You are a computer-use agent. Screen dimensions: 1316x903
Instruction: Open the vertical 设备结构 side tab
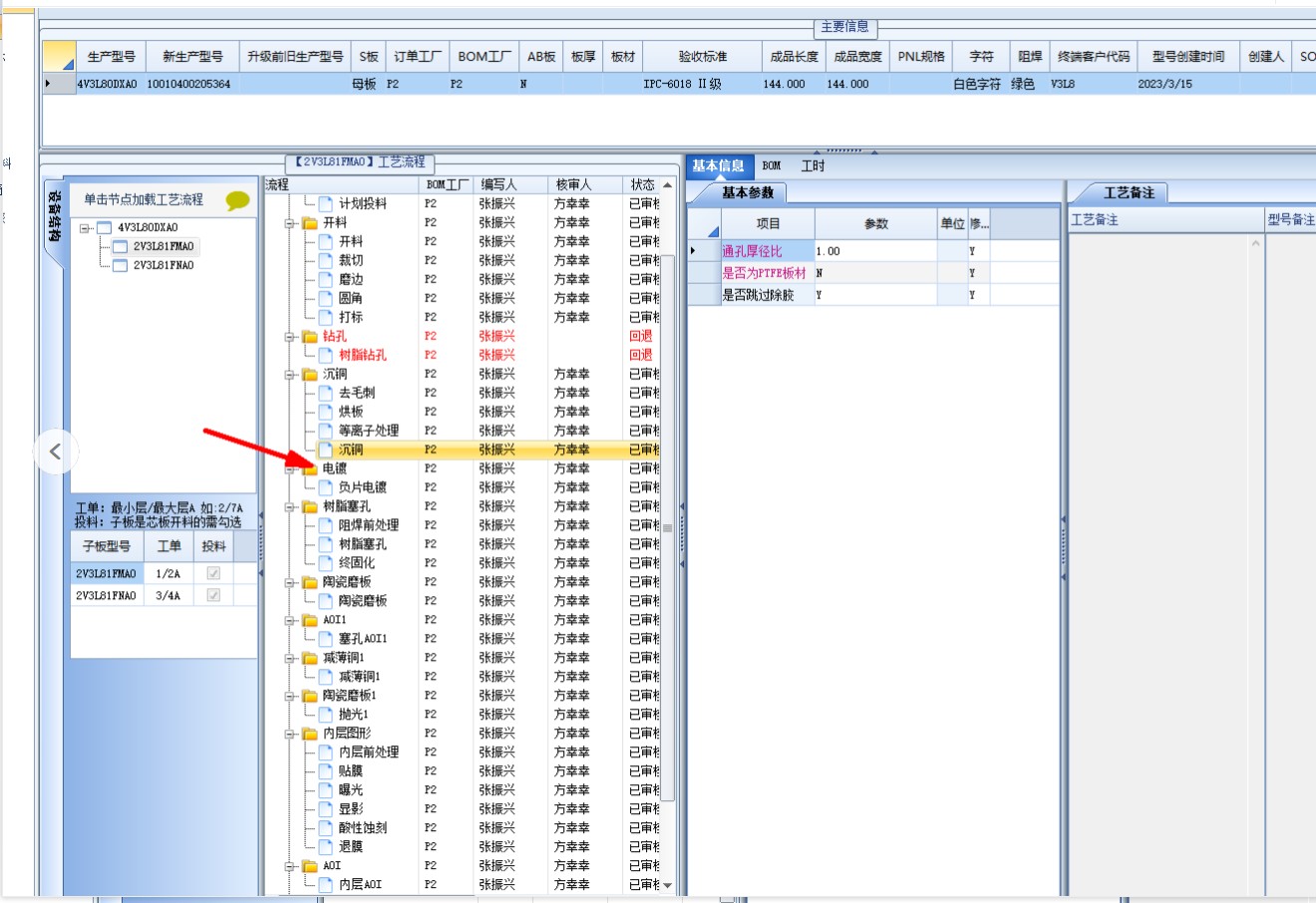(x=54, y=216)
